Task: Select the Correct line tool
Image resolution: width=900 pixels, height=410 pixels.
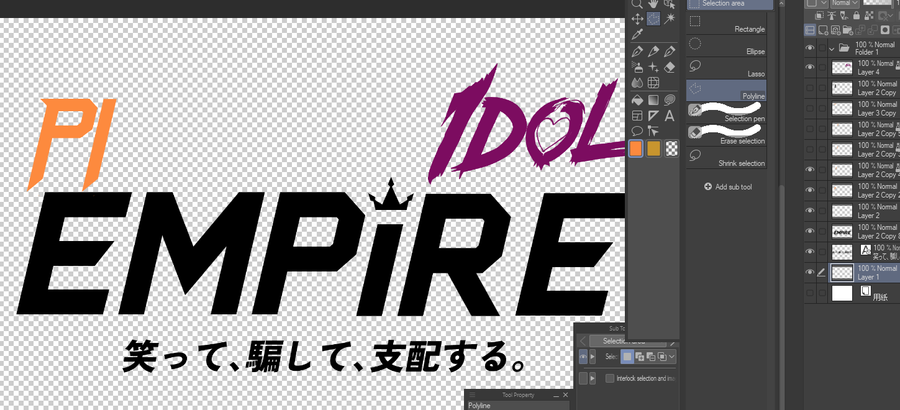Action: tap(653, 130)
